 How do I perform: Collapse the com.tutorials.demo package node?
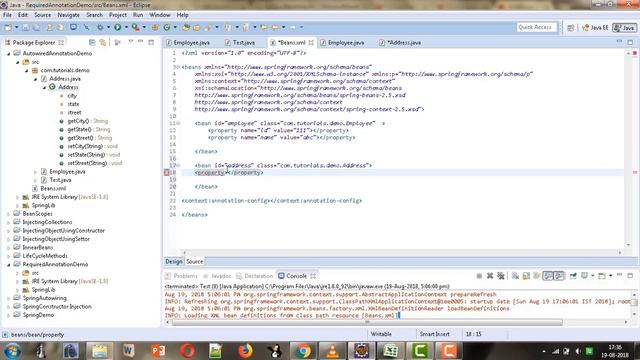coord(27,71)
